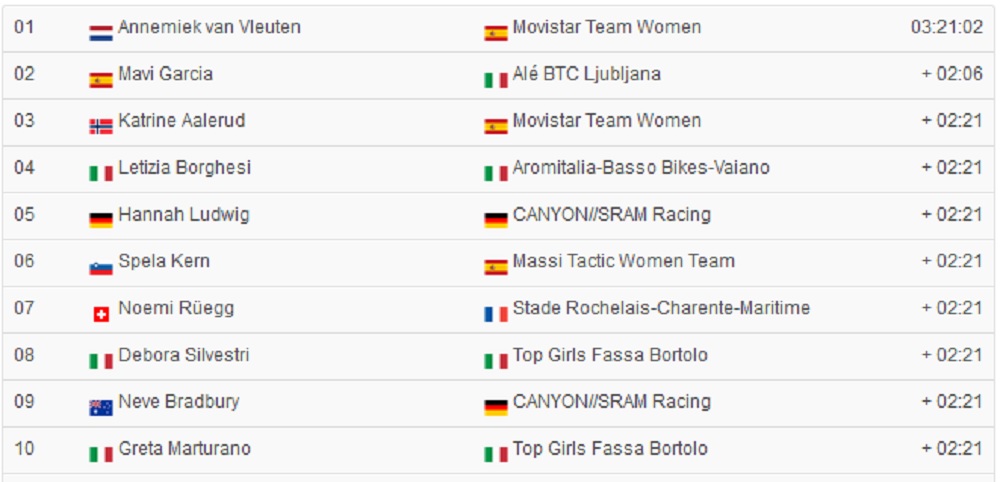
Task: Open Letizia Borghesi rider link
Action: click(x=184, y=168)
